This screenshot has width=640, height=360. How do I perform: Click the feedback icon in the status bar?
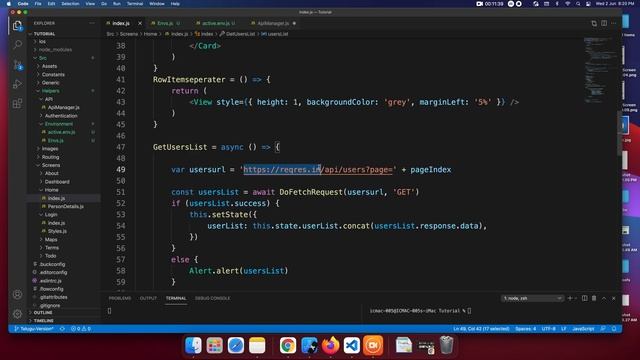click(603, 329)
